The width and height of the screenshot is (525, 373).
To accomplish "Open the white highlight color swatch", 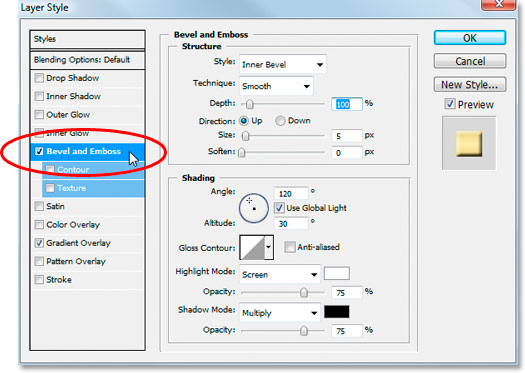I will coord(336,273).
